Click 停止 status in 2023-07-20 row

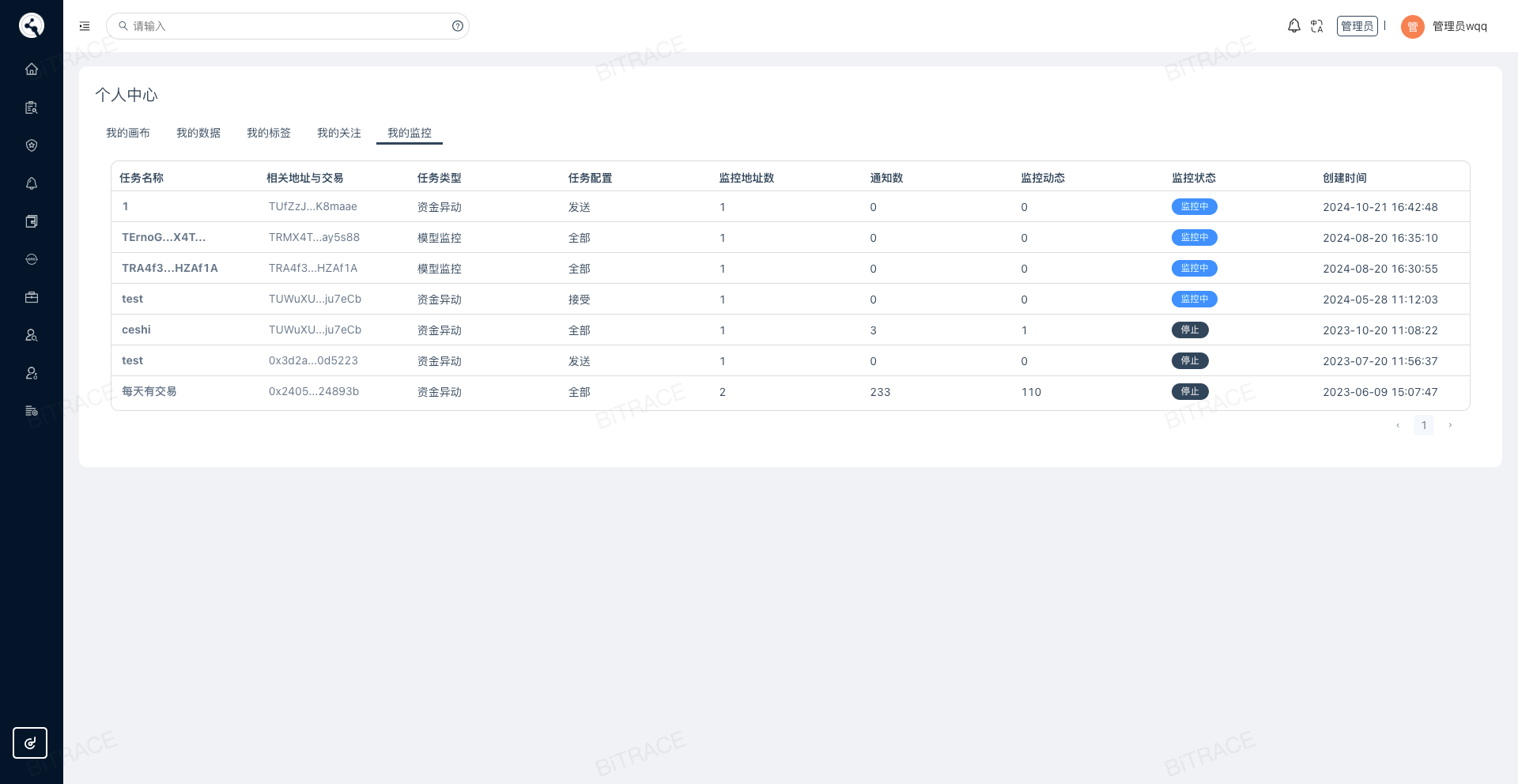click(x=1189, y=360)
